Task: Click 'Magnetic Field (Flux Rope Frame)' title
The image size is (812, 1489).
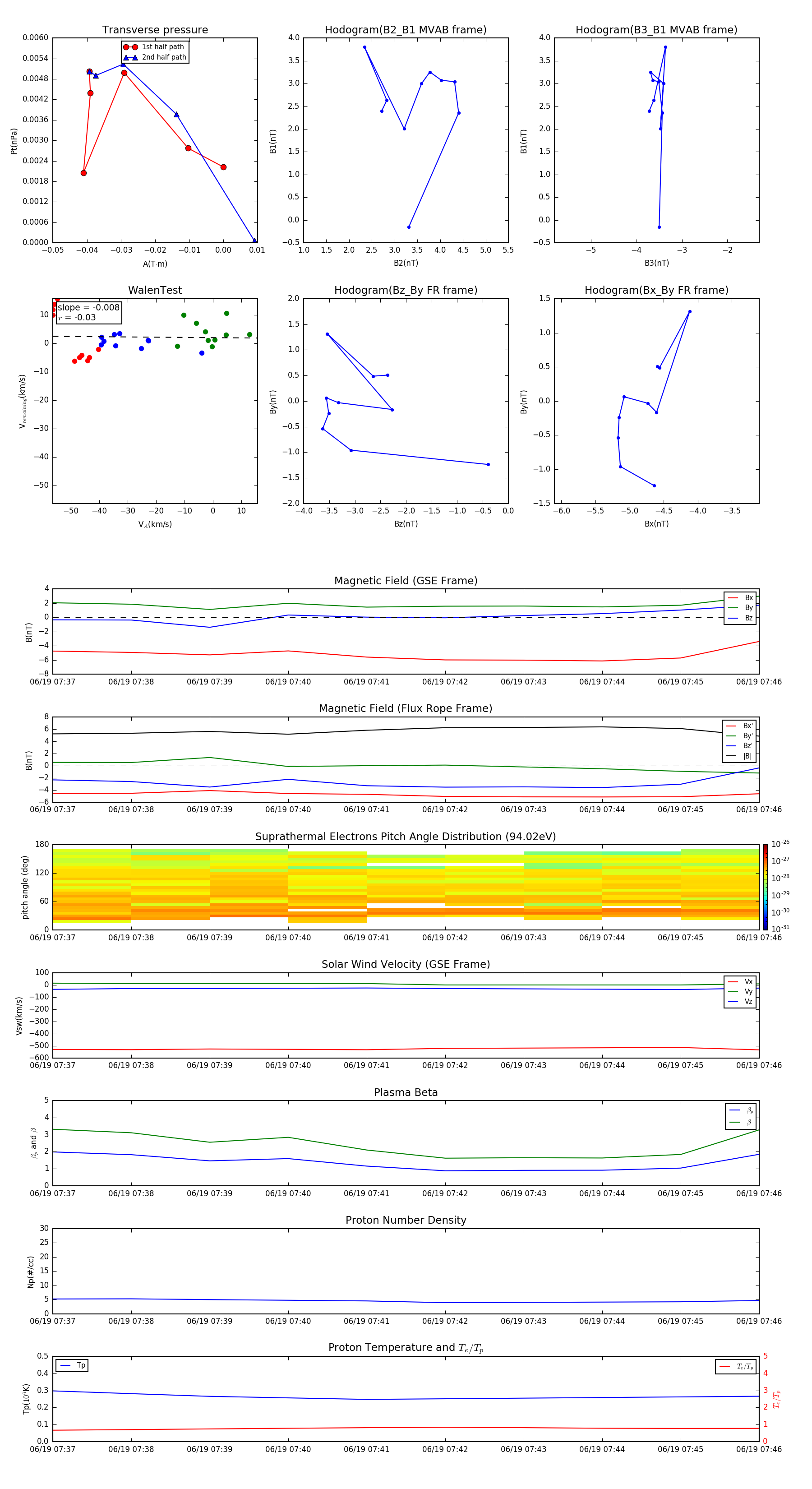Action: tap(406, 708)
